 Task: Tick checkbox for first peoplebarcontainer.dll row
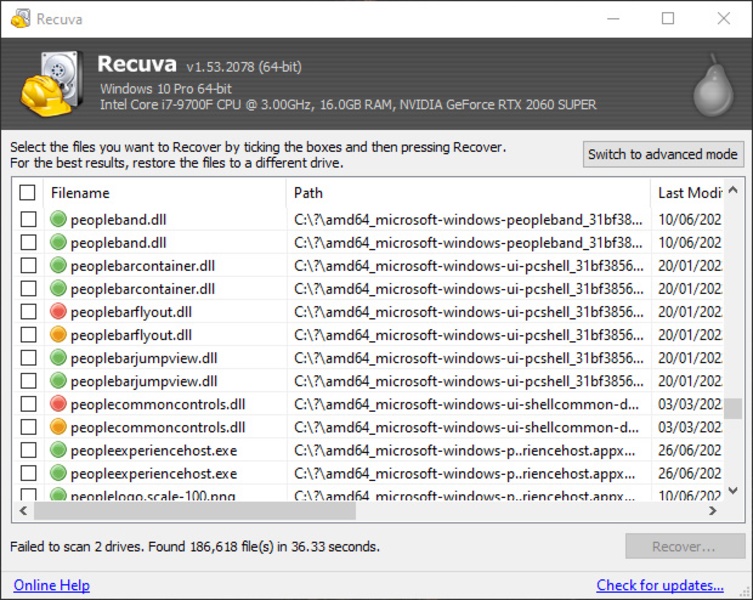(x=28, y=266)
